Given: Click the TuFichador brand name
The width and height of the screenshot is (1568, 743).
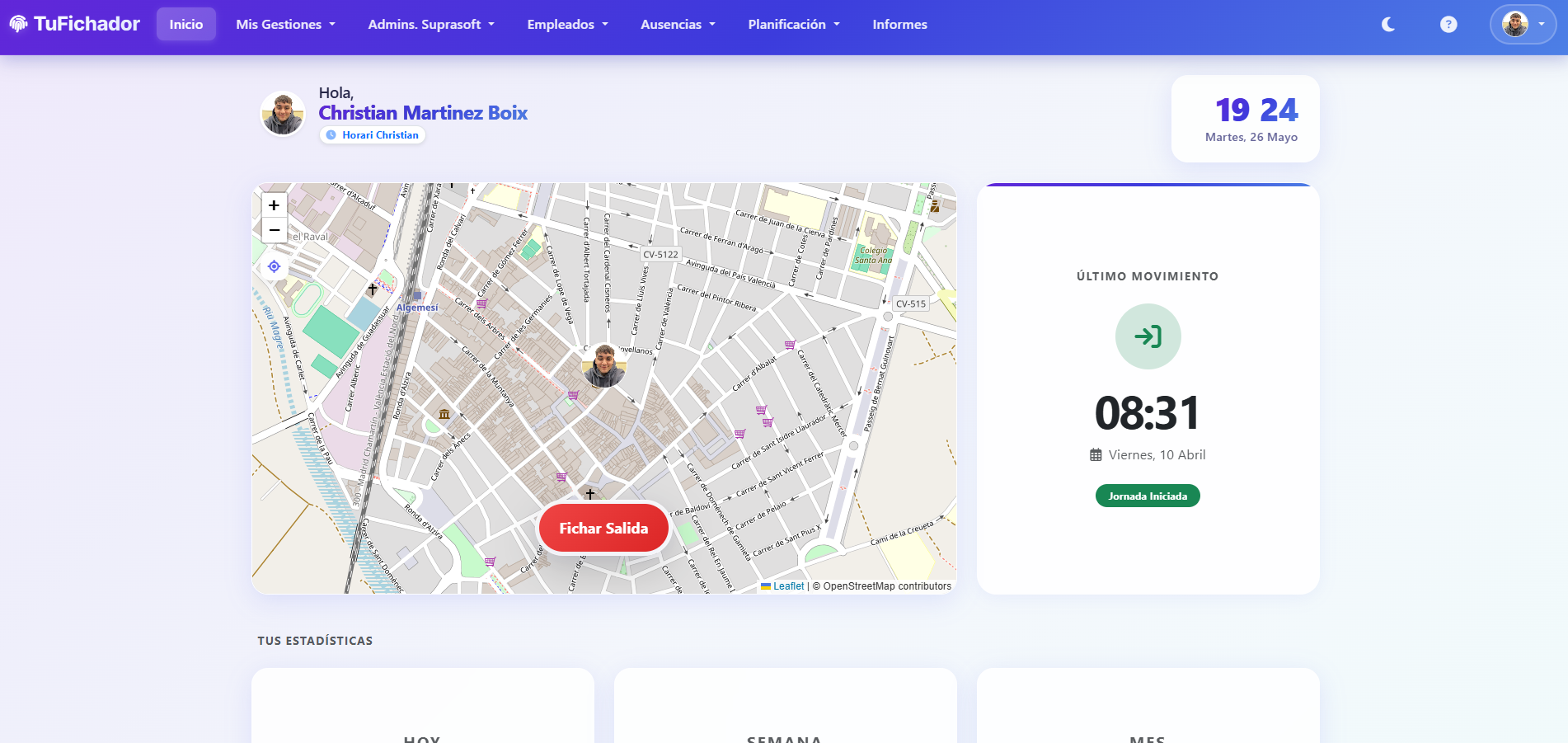Looking at the screenshot, I should tap(87, 24).
